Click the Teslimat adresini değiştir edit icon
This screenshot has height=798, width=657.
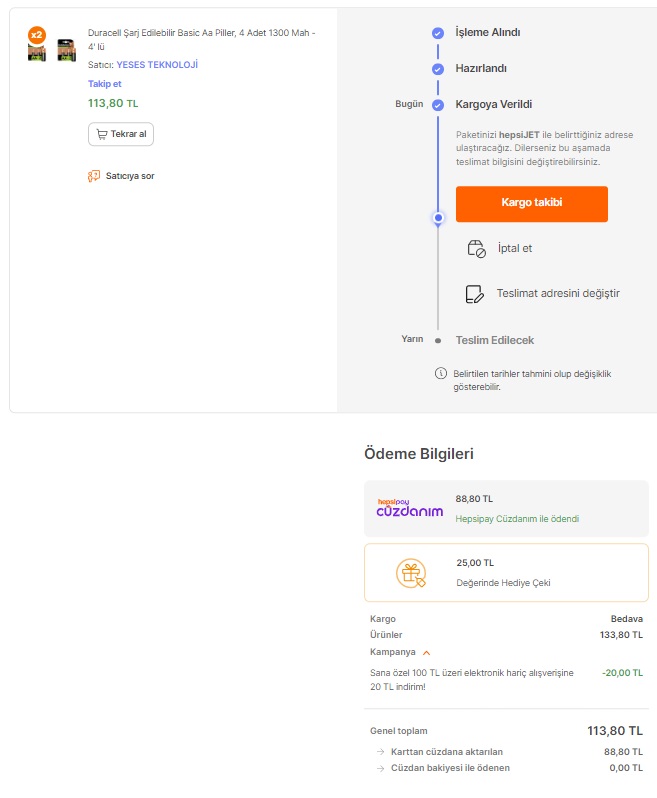tap(474, 294)
